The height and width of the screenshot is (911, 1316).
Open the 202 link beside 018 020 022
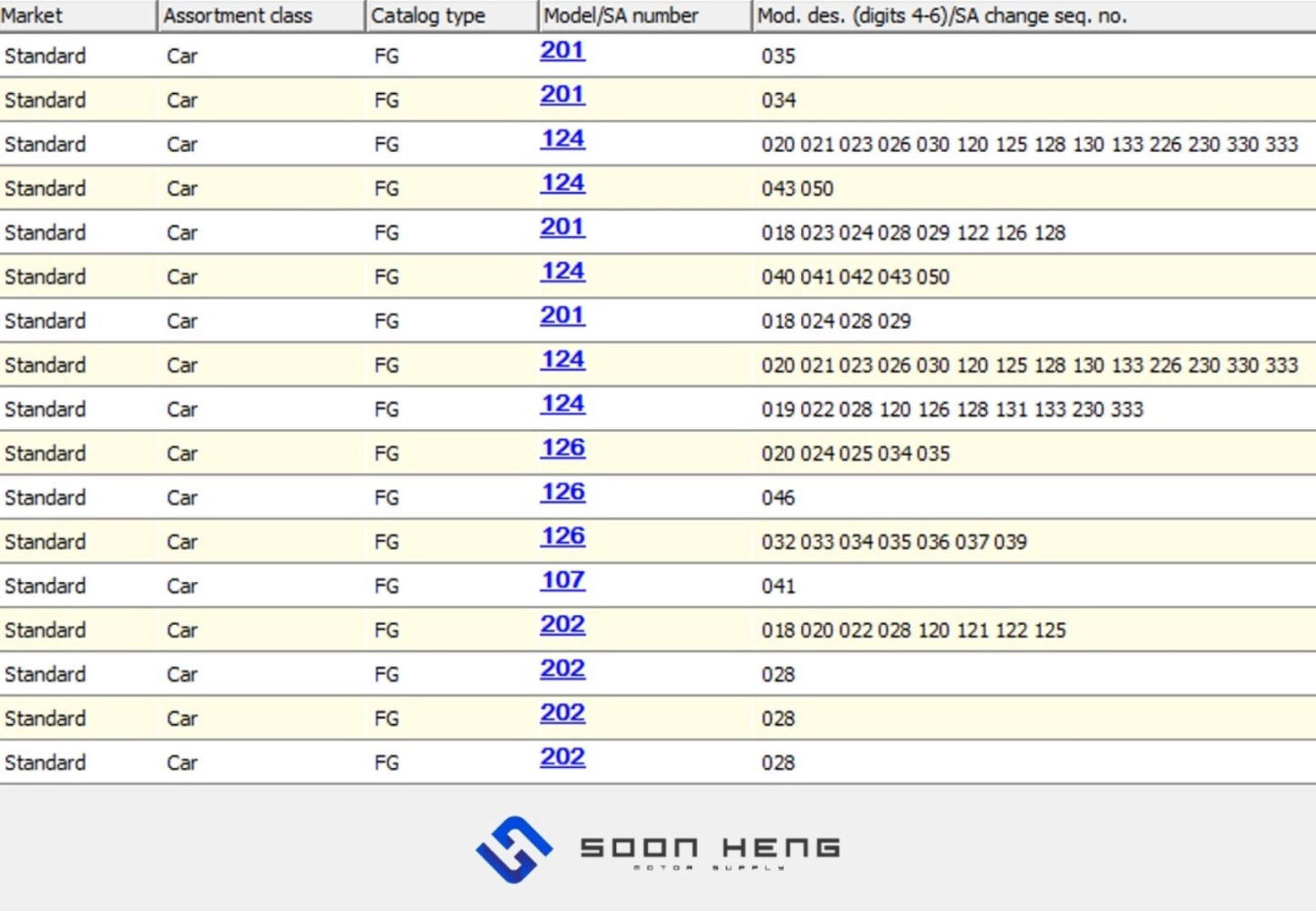click(562, 625)
